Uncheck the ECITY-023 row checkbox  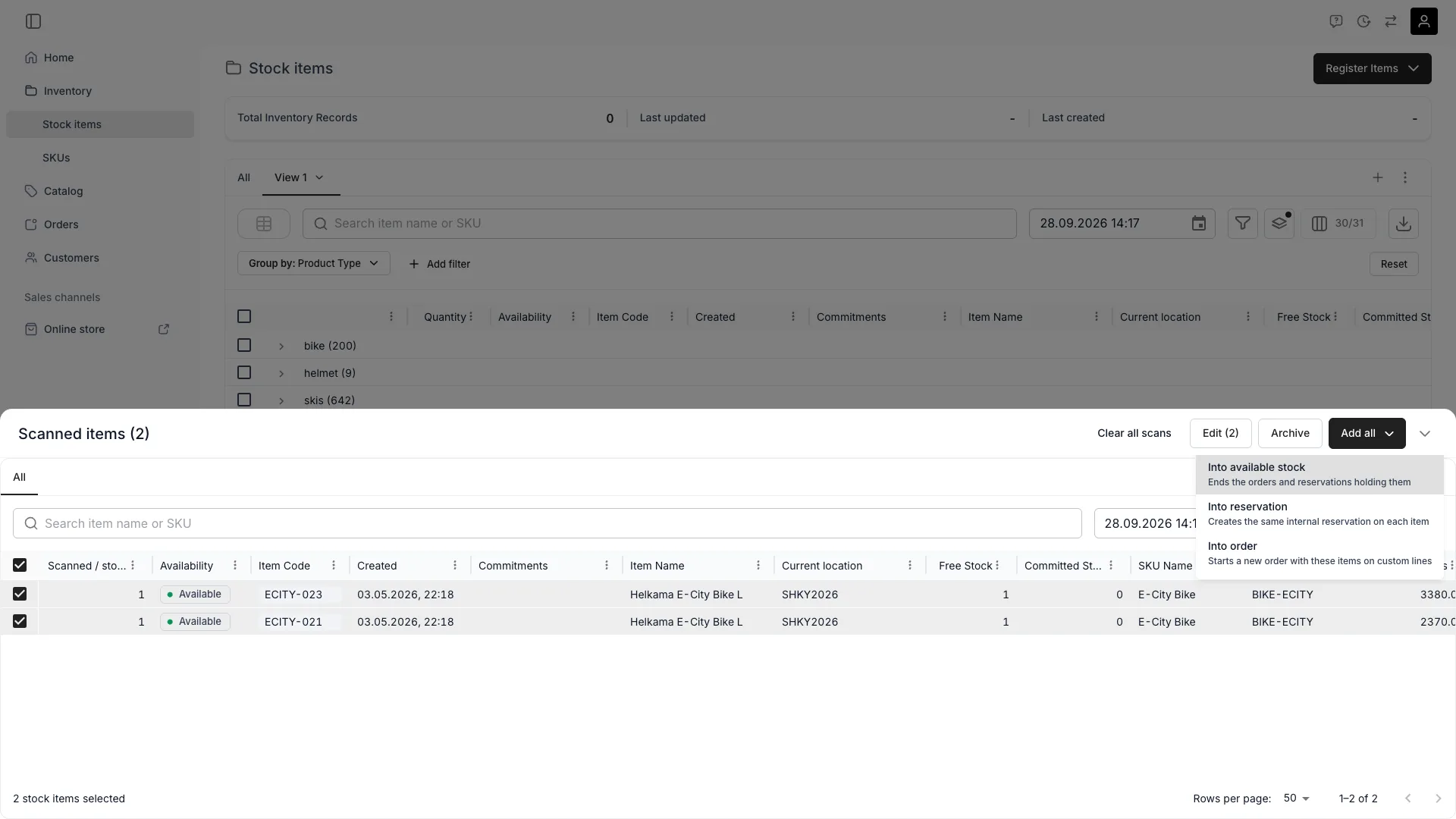coord(20,595)
